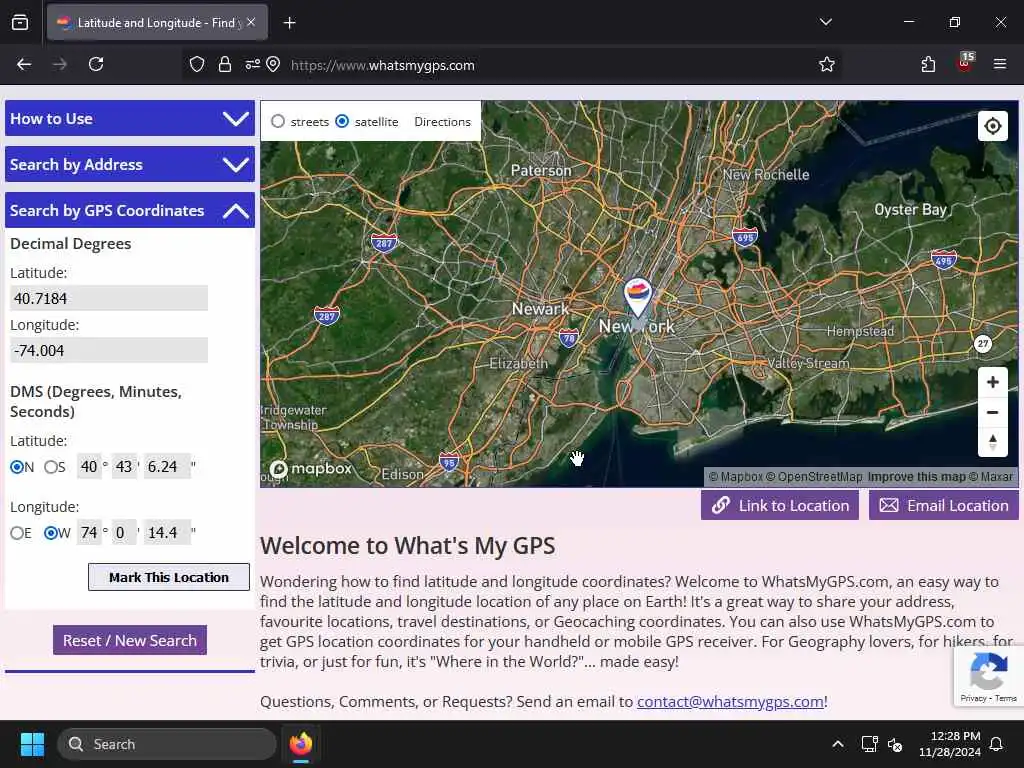
Task: Expand the How to Use panel
Action: tap(130, 118)
